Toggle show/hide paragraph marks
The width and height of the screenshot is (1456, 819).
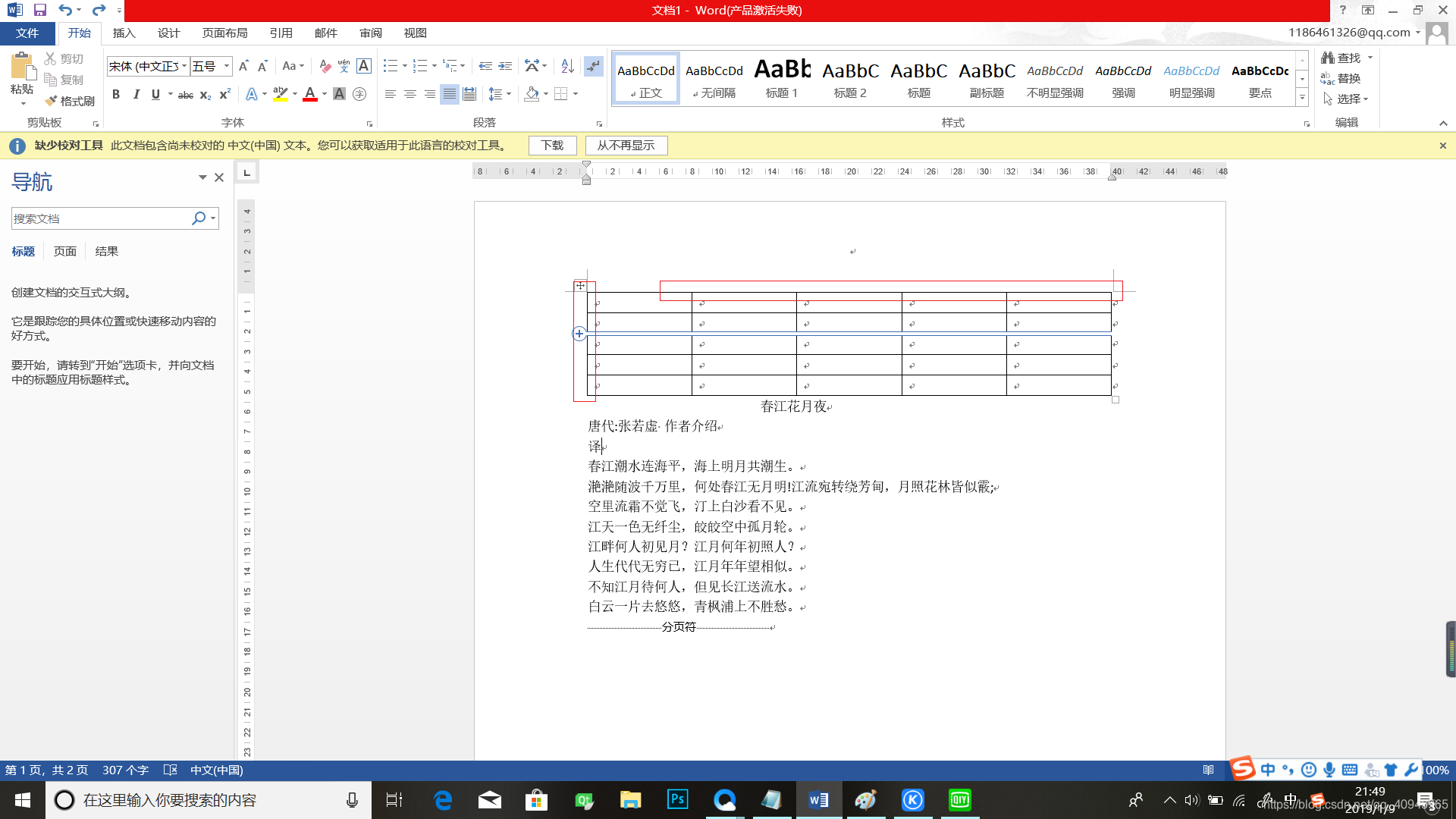pos(593,66)
